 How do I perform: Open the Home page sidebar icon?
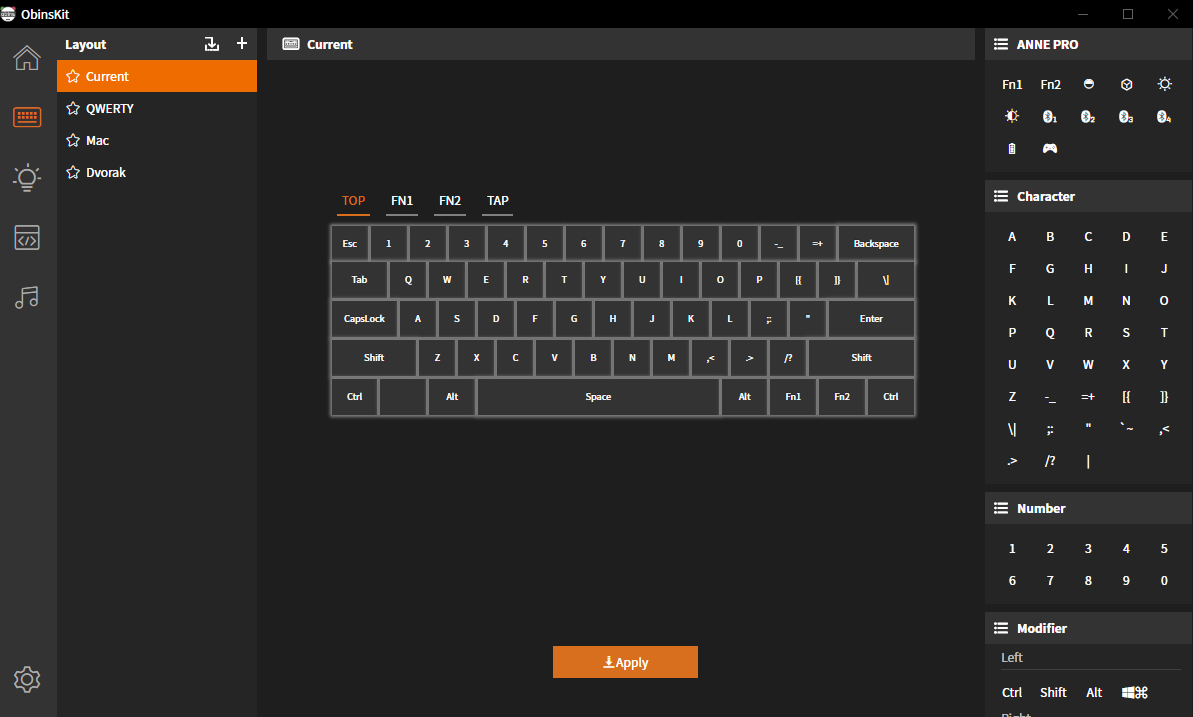(27, 58)
